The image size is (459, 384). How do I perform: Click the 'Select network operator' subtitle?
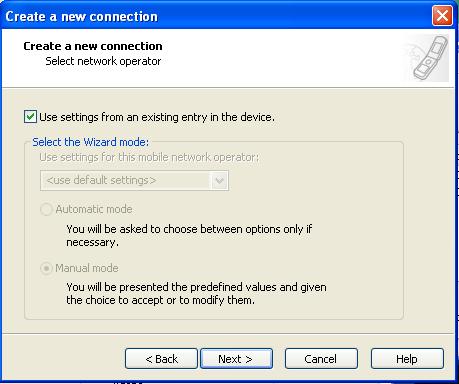click(103, 61)
